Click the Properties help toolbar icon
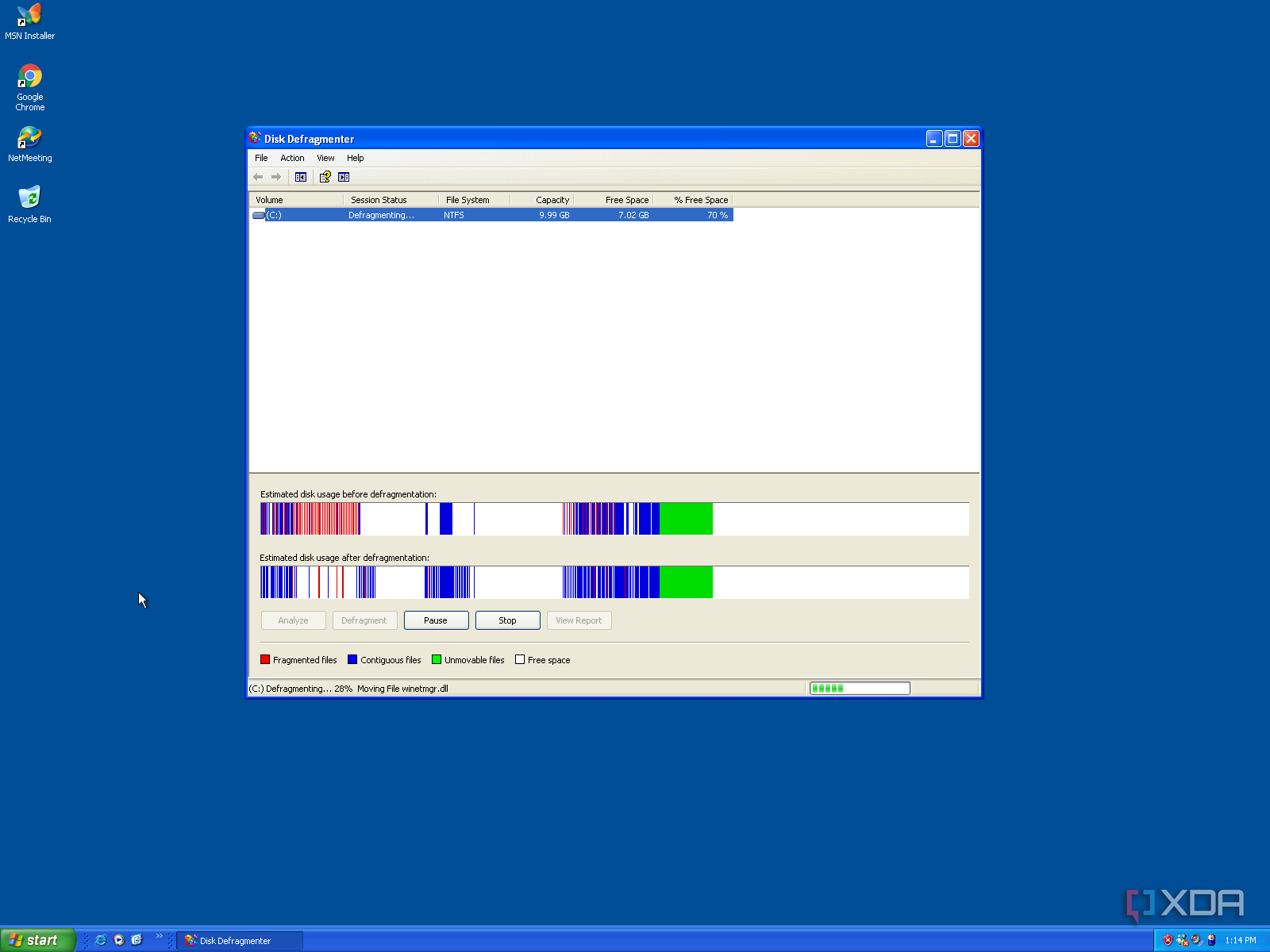This screenshot has height=952, width=1270. (x=325, y=177)
